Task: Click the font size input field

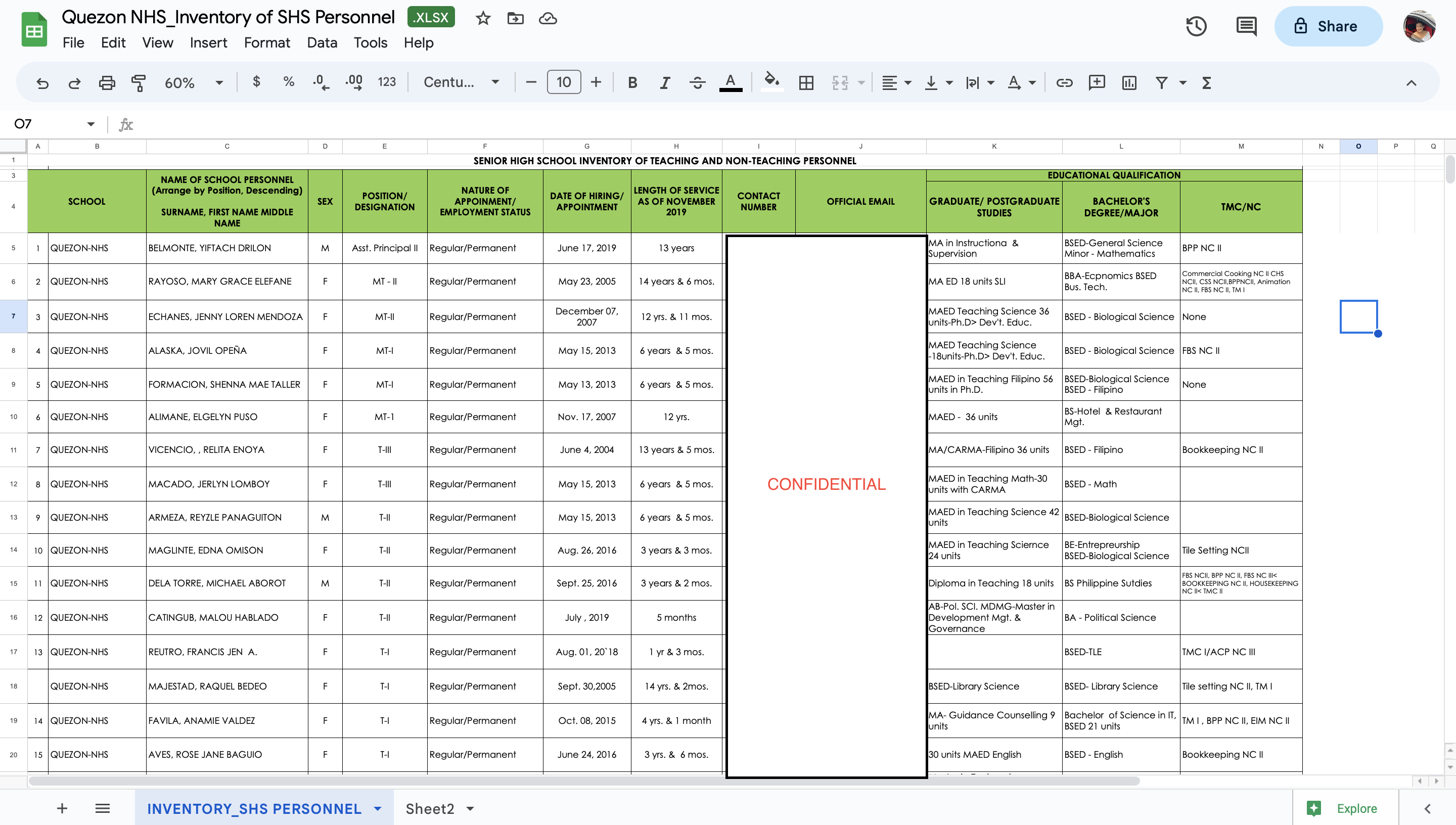Action: click(563, 83)
